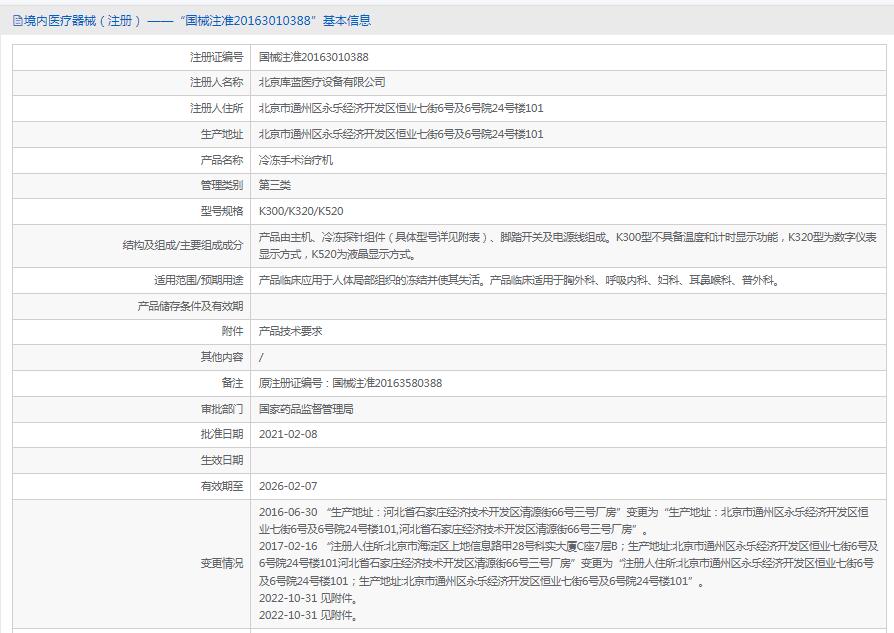This screenshot has width=894, height=633.
Task: Click the label '其他内容'
Action: pos(222,357)
